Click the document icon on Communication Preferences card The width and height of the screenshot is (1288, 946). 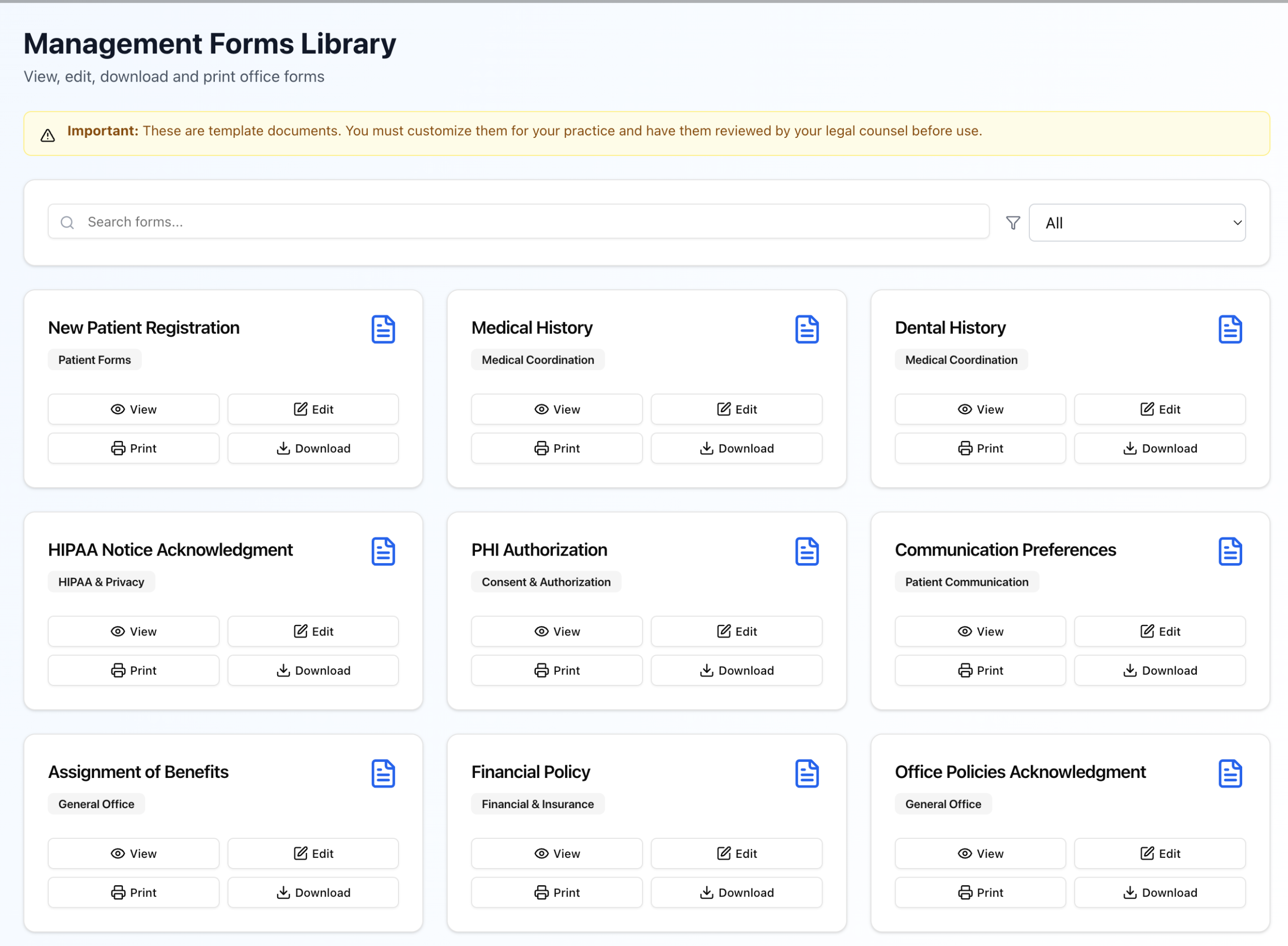(1230, 551)
